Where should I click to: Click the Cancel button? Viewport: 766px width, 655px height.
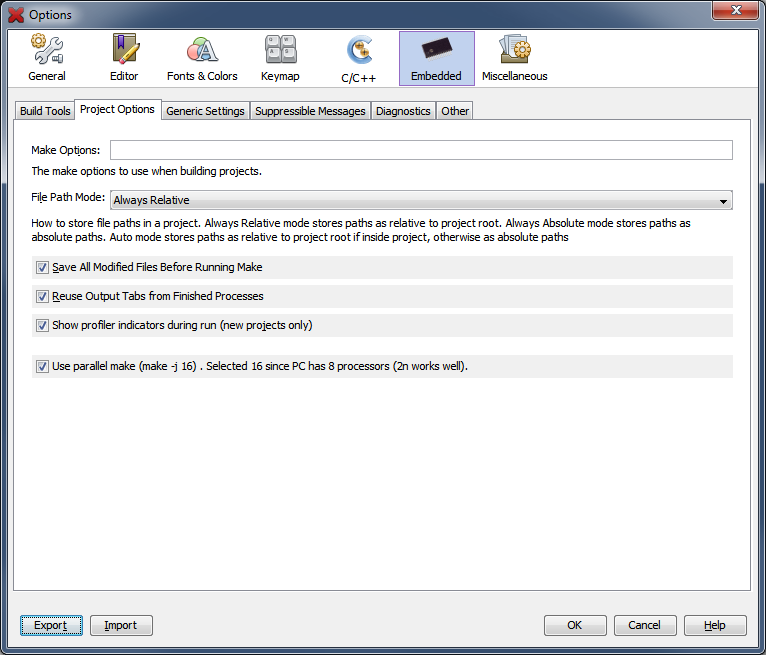pyautogui.click(x=645, y=625)
